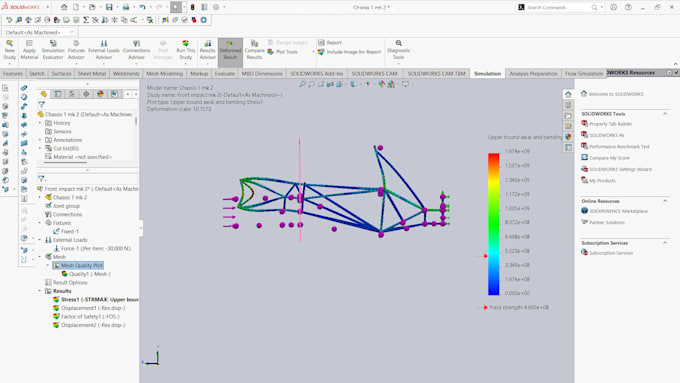Screen dimensions: 680x383
Task: Open the Flow Simulation tab
Action: coord(584,74)
